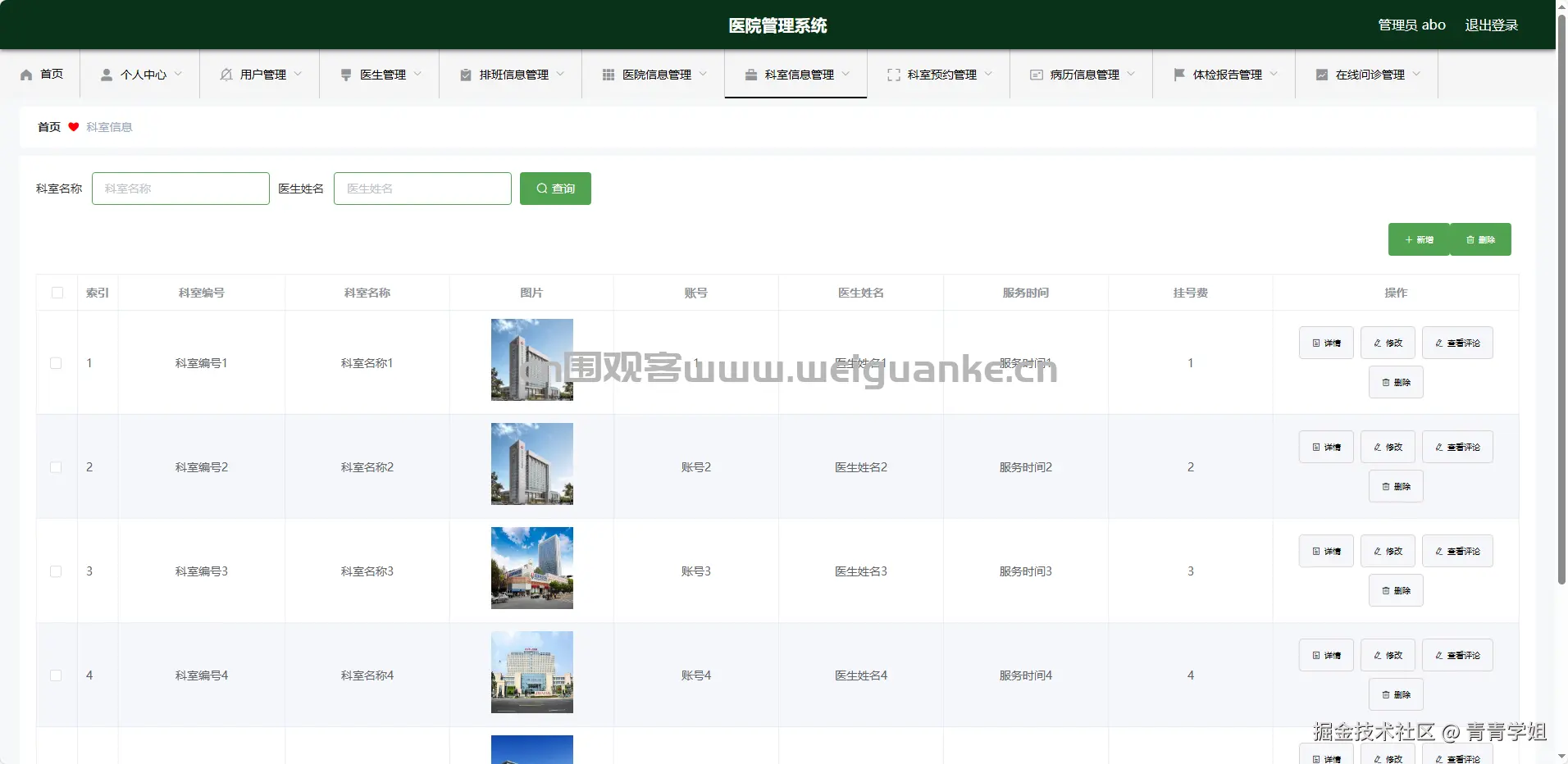Screen dimensions: 1568x764
Task: Delete row 科室编号2 with 删除
Action: 1396,486
